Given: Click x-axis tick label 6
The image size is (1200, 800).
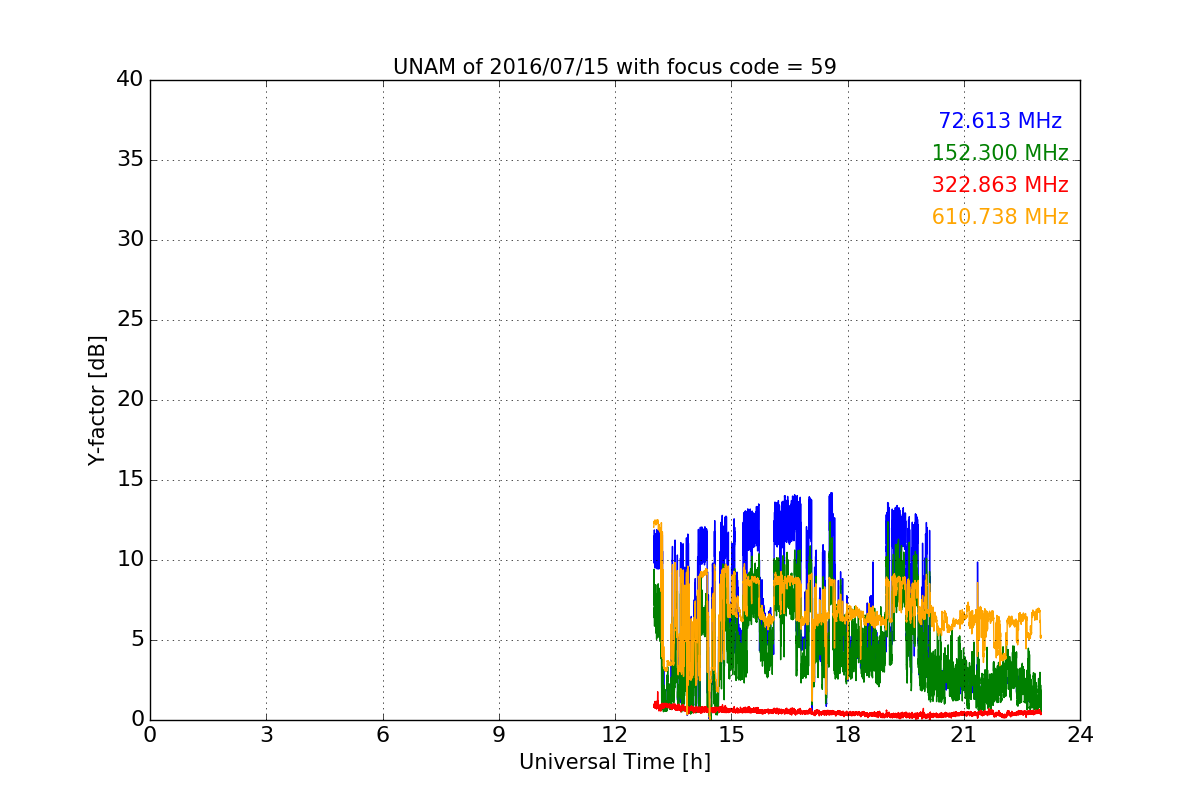Looking at the screenshot, I should click(x=383, y=735).
